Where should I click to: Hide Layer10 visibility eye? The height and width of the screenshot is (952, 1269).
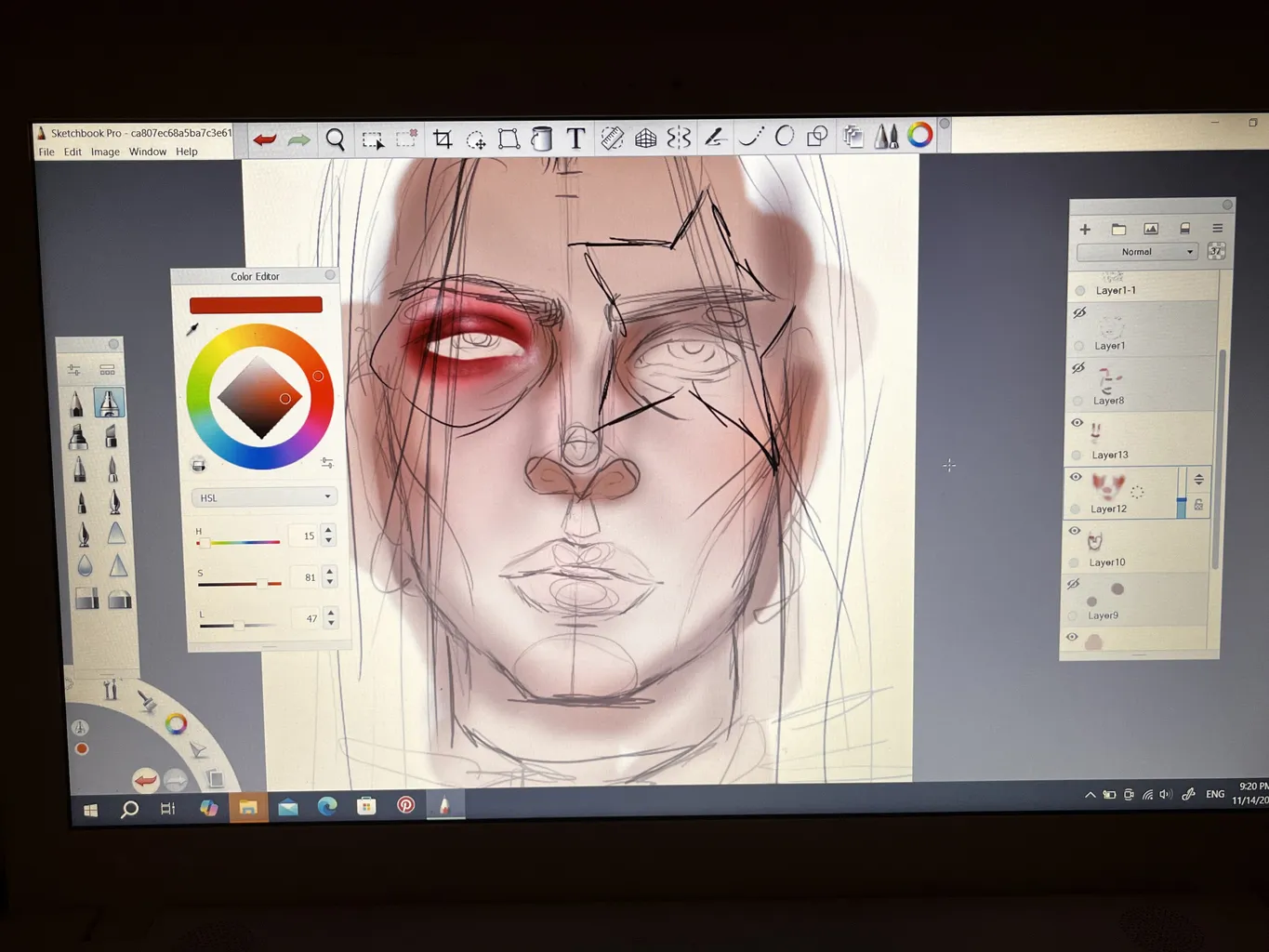click(x=1075, y=531)
